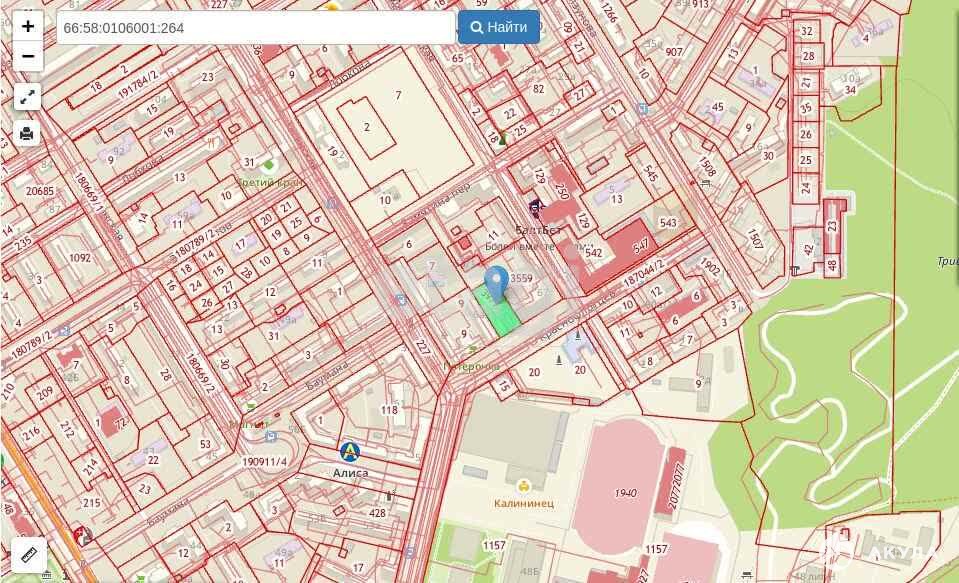The height and width of the screenshot is (583, 959).
Task: Click the Алиса blue circle icon
Action: [349, 452]
